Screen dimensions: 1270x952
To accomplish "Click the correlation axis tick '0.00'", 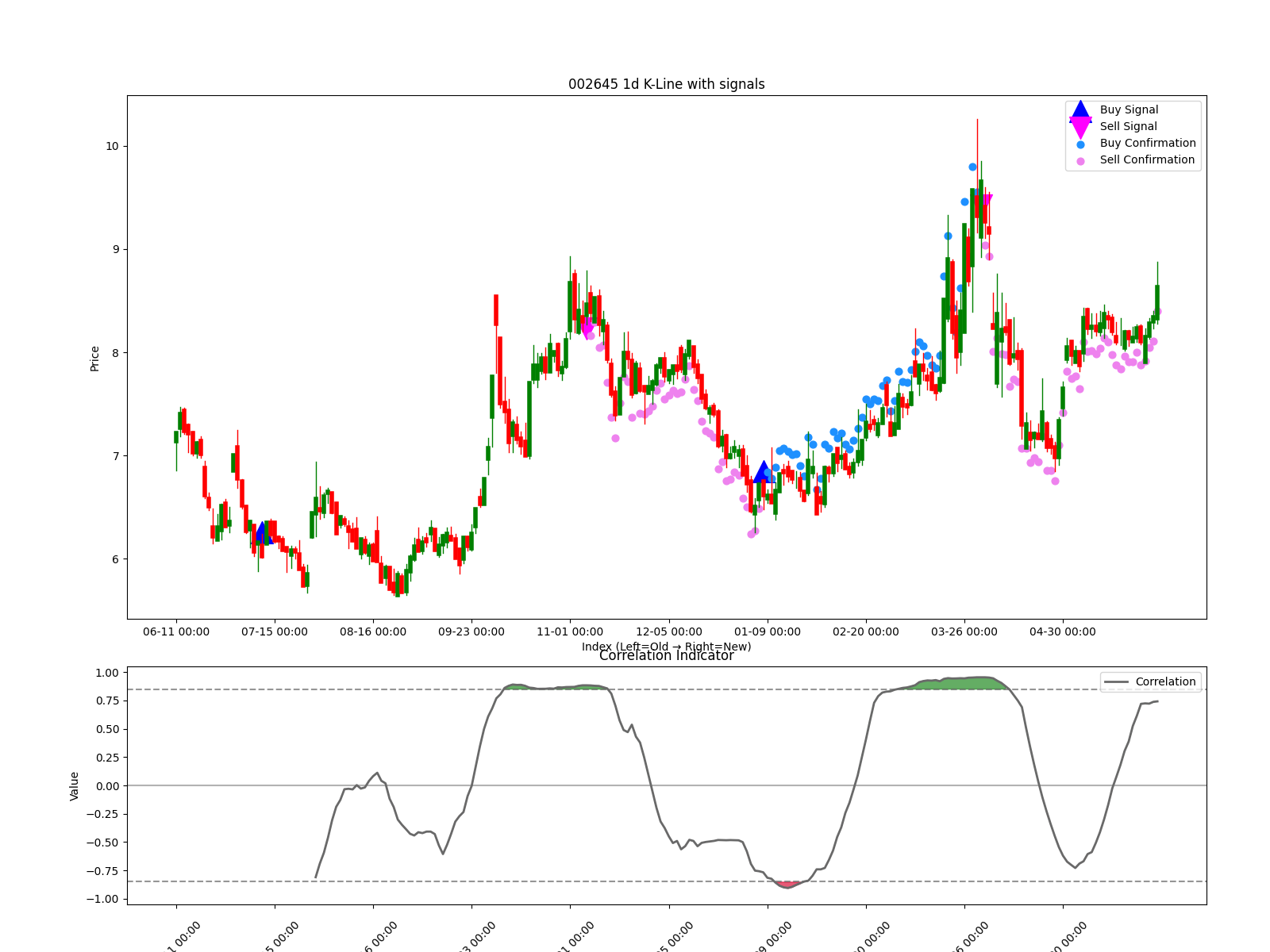I will 107,786.
